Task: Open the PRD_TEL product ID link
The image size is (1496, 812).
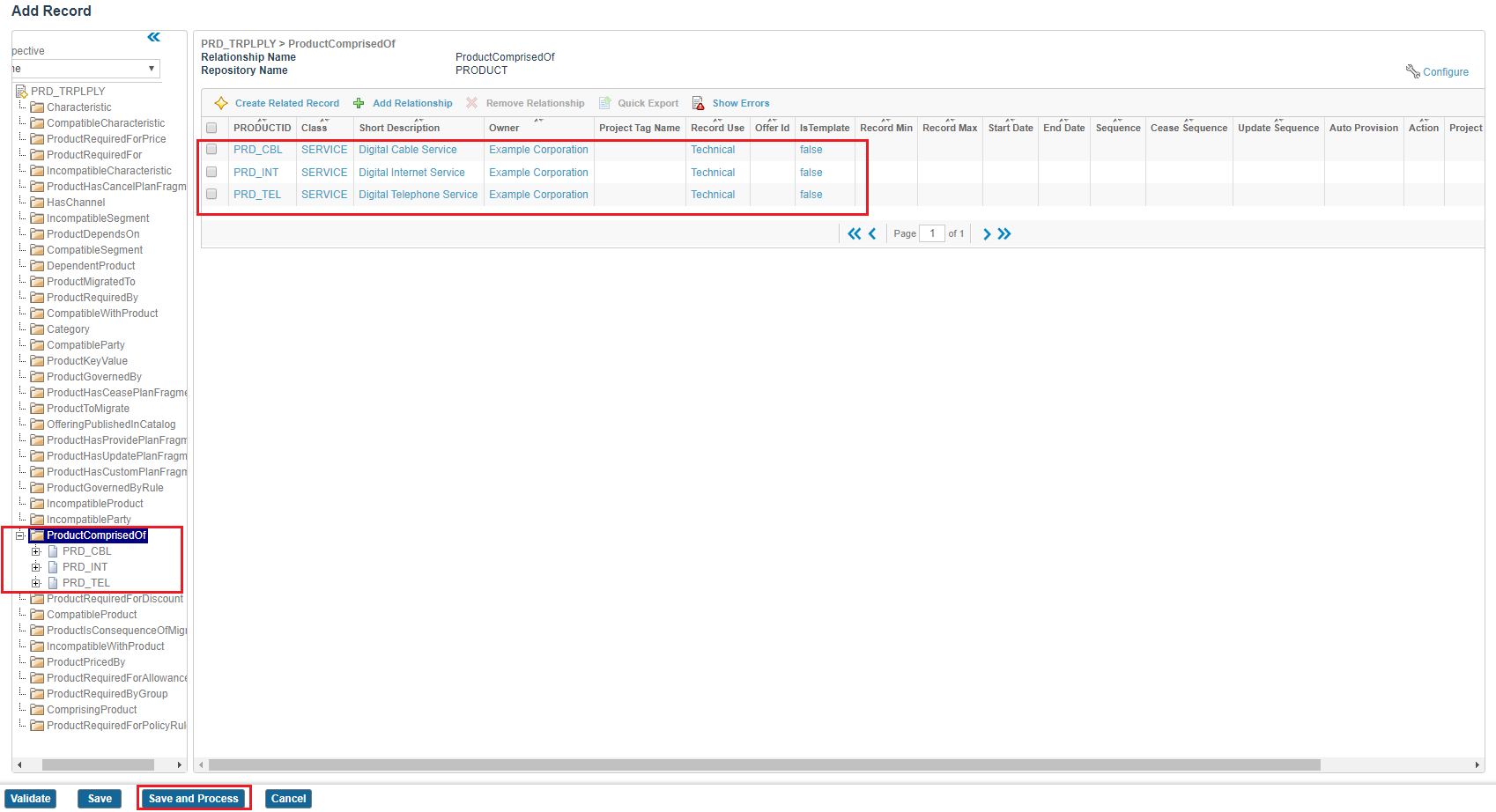Action: (257, 195)
